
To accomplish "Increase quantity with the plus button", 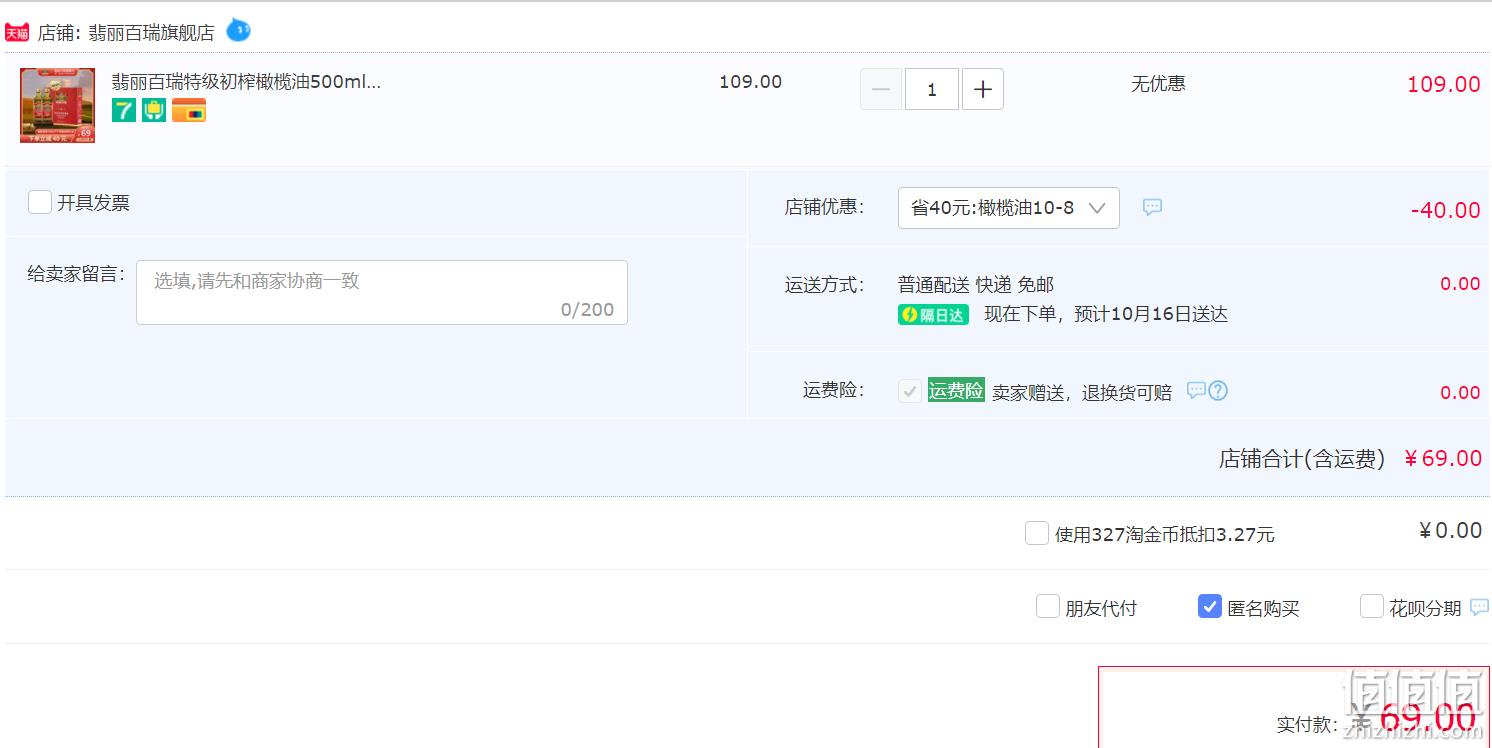I will tap(983, 89).
